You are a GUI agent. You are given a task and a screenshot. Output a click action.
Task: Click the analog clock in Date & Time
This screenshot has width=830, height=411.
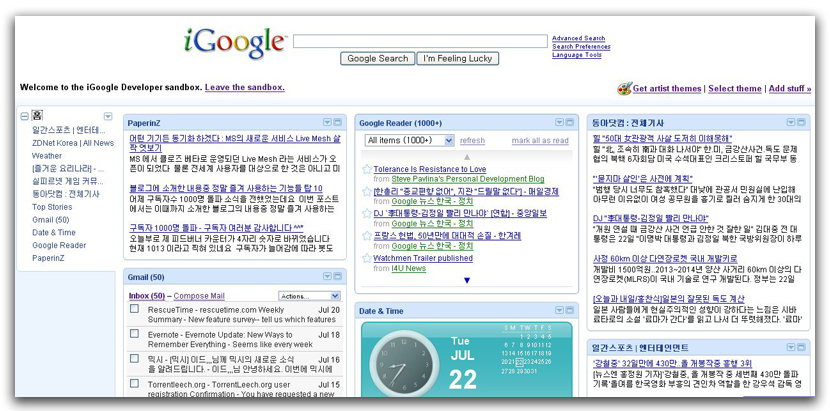[404, 366]
